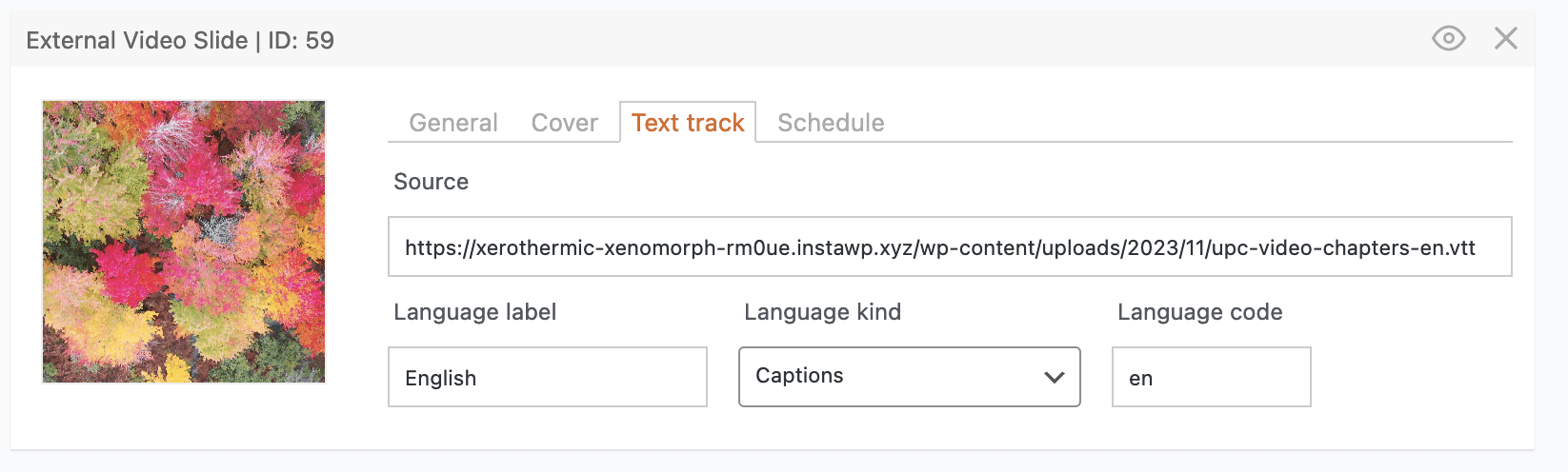Image resolution: width=1568 pixels, height=472 pixels.
Task: Click the Source field label
Action: (x=431, y=182)
